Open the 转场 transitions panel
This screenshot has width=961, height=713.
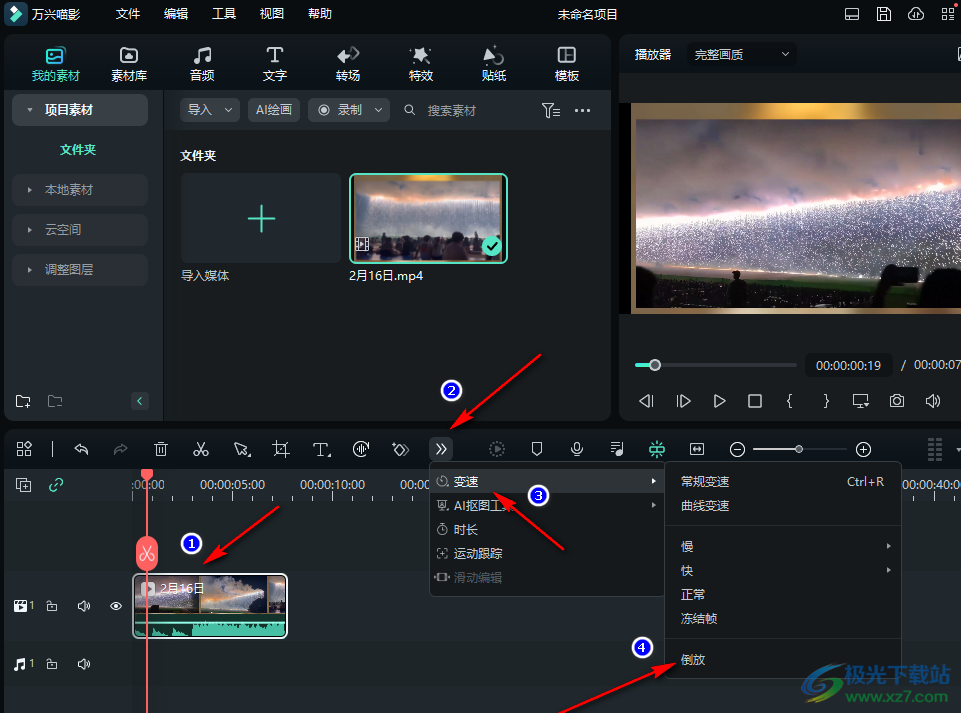(x=348, y=64)
